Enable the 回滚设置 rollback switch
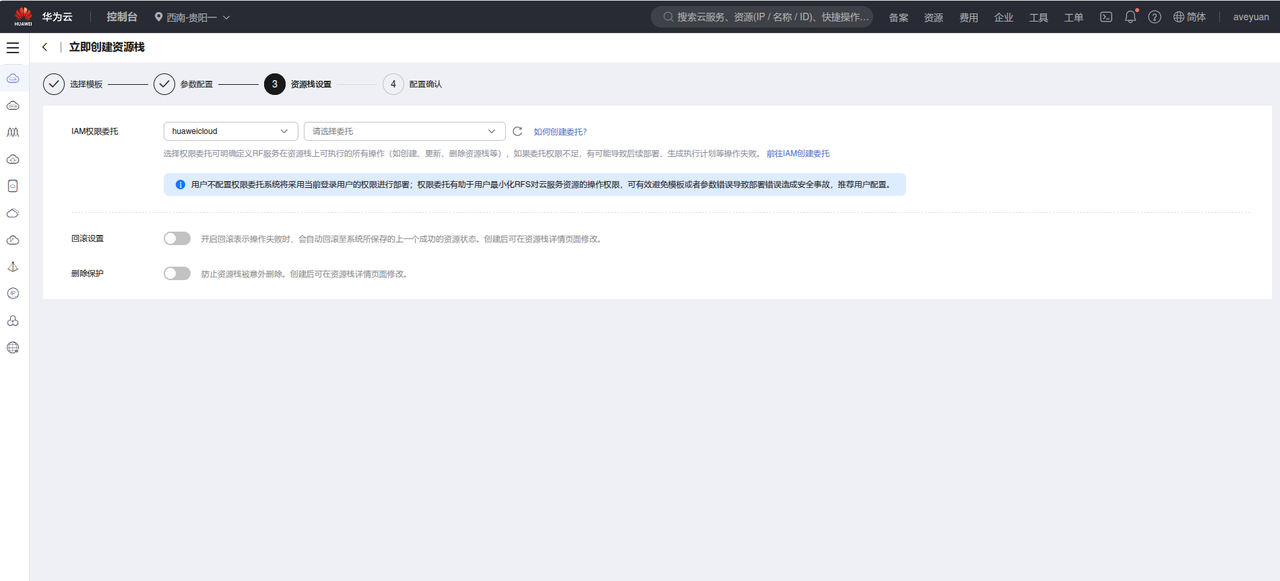Viewport: 1280px width, 581px height. tap(177, 239)
